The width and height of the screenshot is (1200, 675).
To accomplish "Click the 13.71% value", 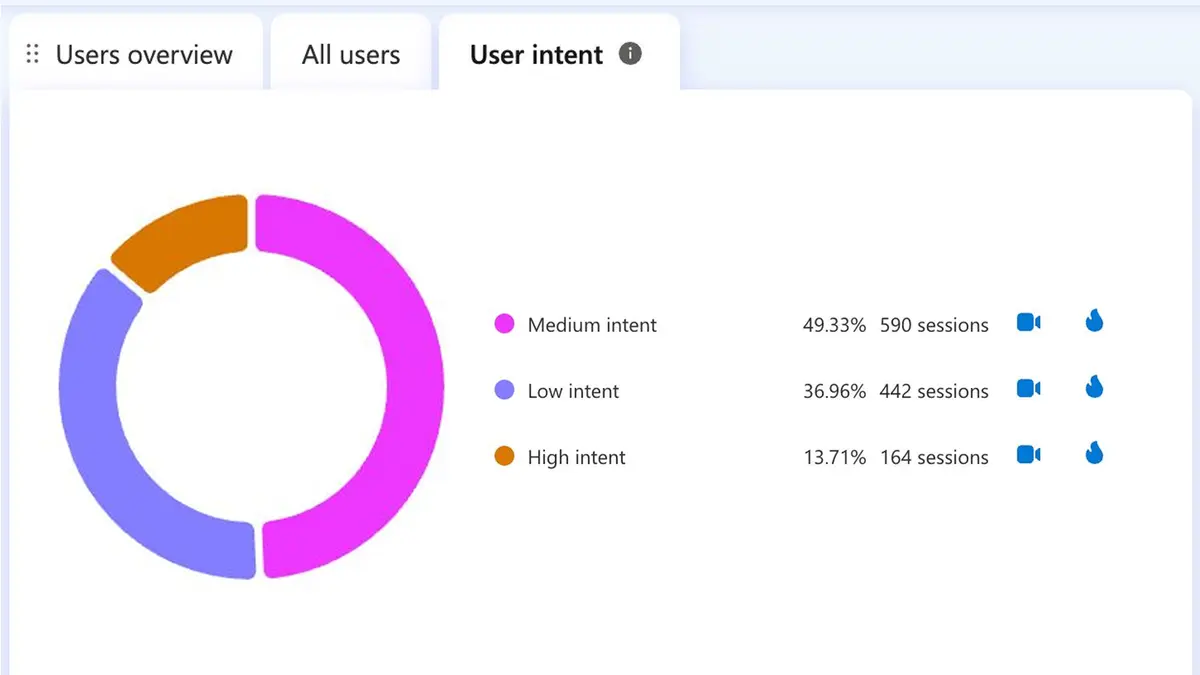I will click(834, 457).
